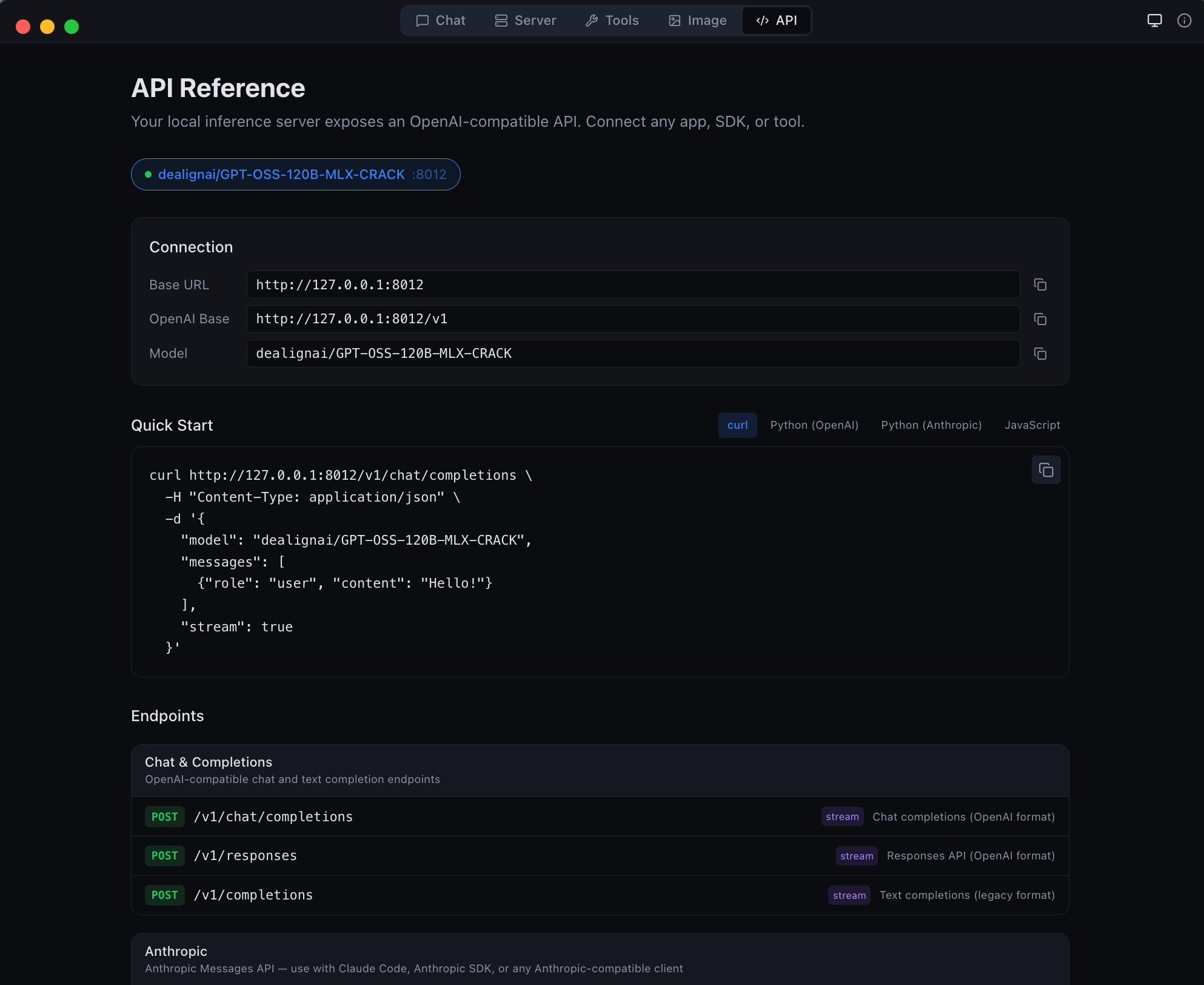The width and height of the screenshot is (1204, 985).
Task: Click the dealignai/GPT-OSS-120B-MLX-CRACK model badge
Action: [x=295, y=174]
